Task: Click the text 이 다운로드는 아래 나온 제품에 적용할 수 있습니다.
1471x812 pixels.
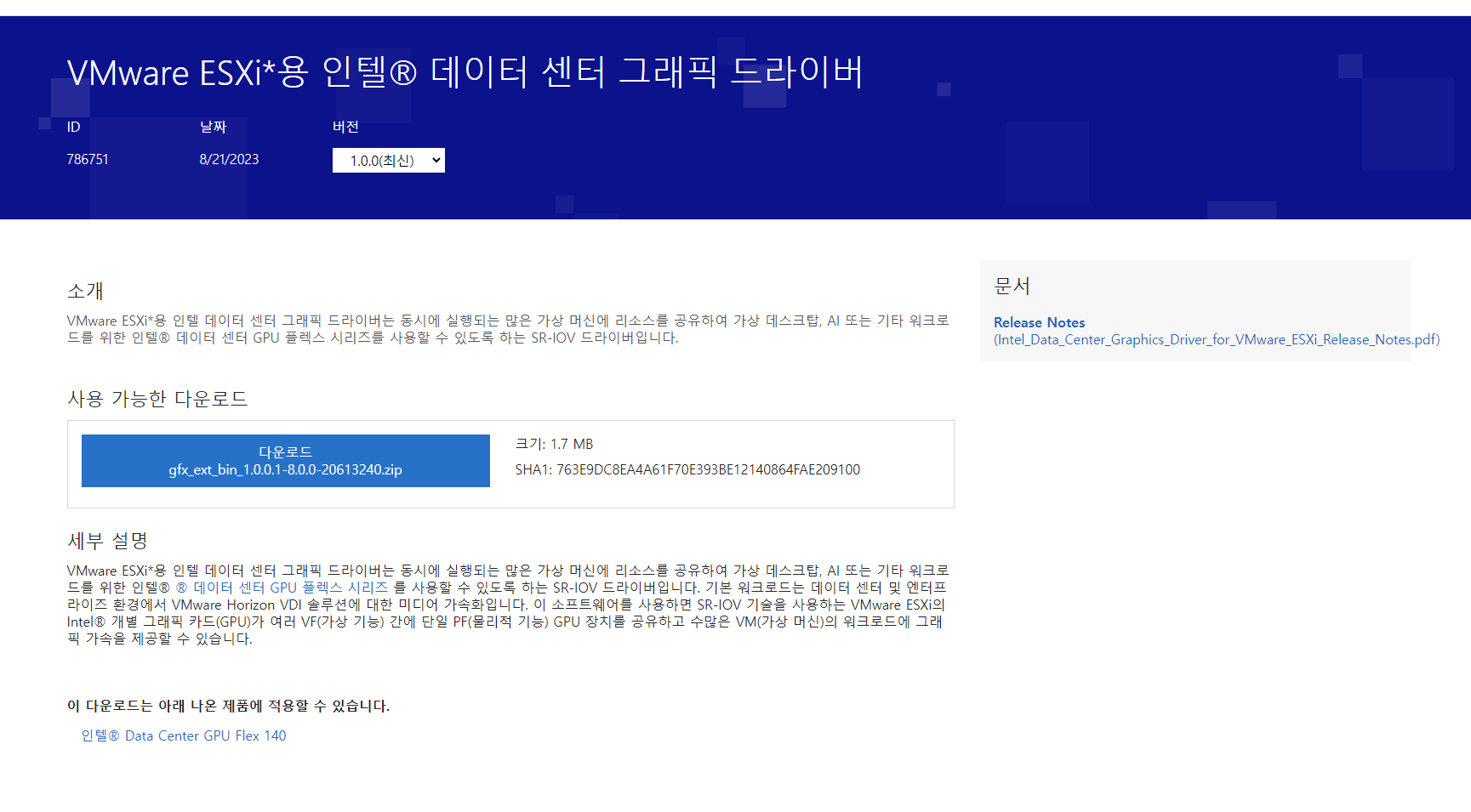Action: click(228, 706)
